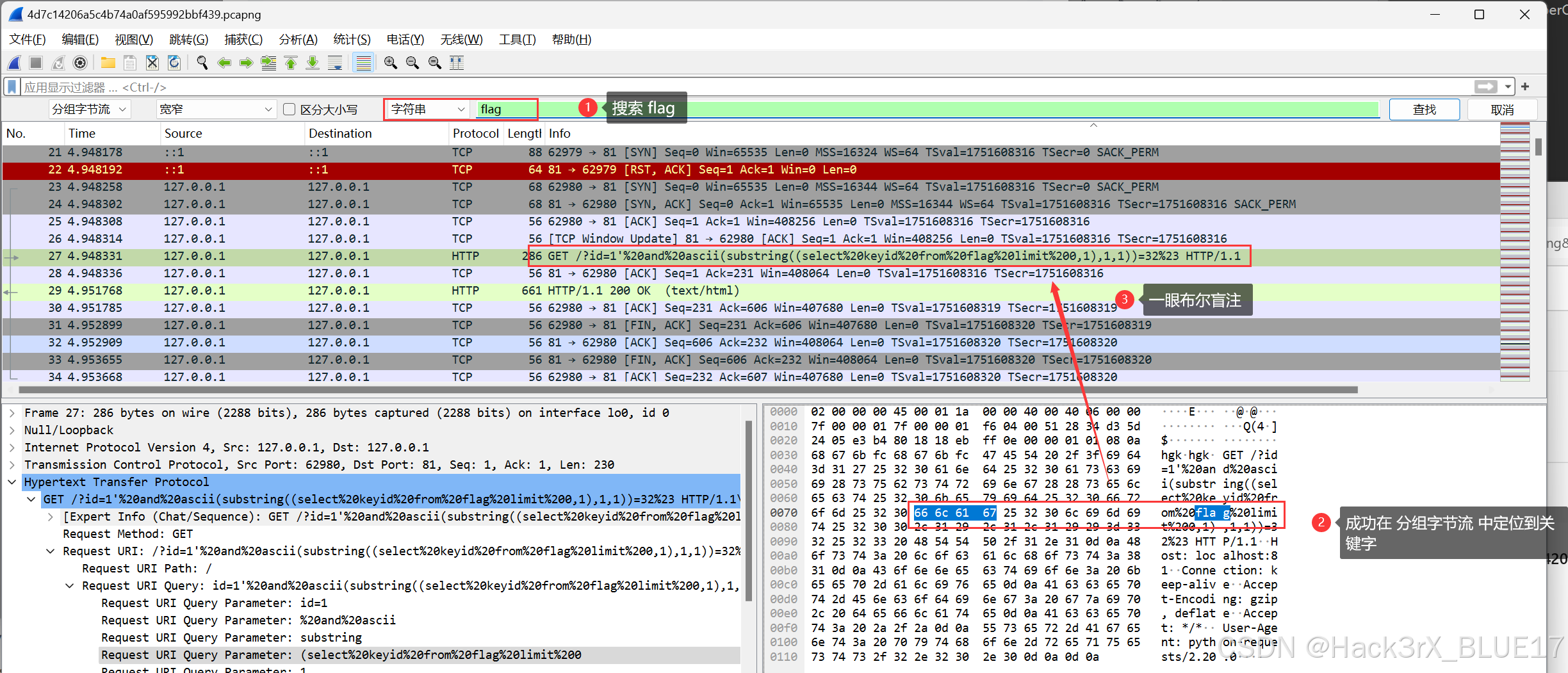Restart the current capture
Screen dimensions: 1568x673
[58, 63]
